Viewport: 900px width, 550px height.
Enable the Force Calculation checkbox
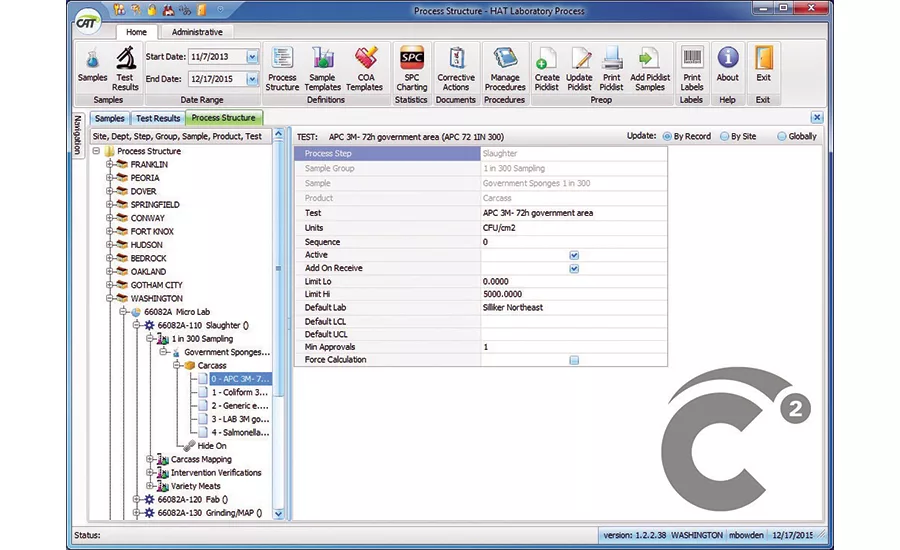574,360
